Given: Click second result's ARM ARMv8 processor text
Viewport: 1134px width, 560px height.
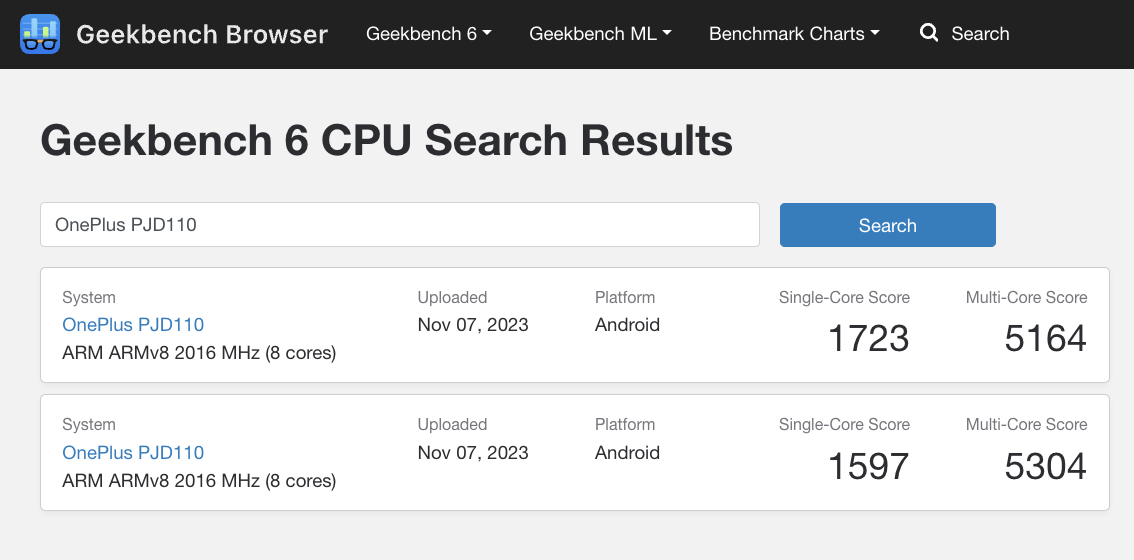Looking at the screenshot, I should [x=199, y=480].
